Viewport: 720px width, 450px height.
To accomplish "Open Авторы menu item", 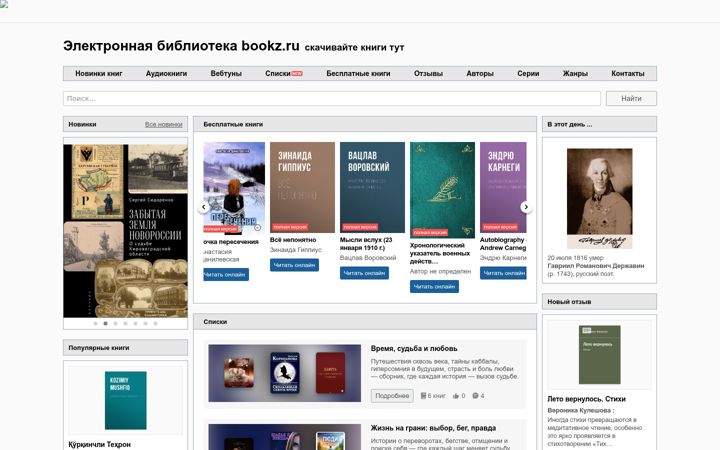I will click(x=480, y=73).
